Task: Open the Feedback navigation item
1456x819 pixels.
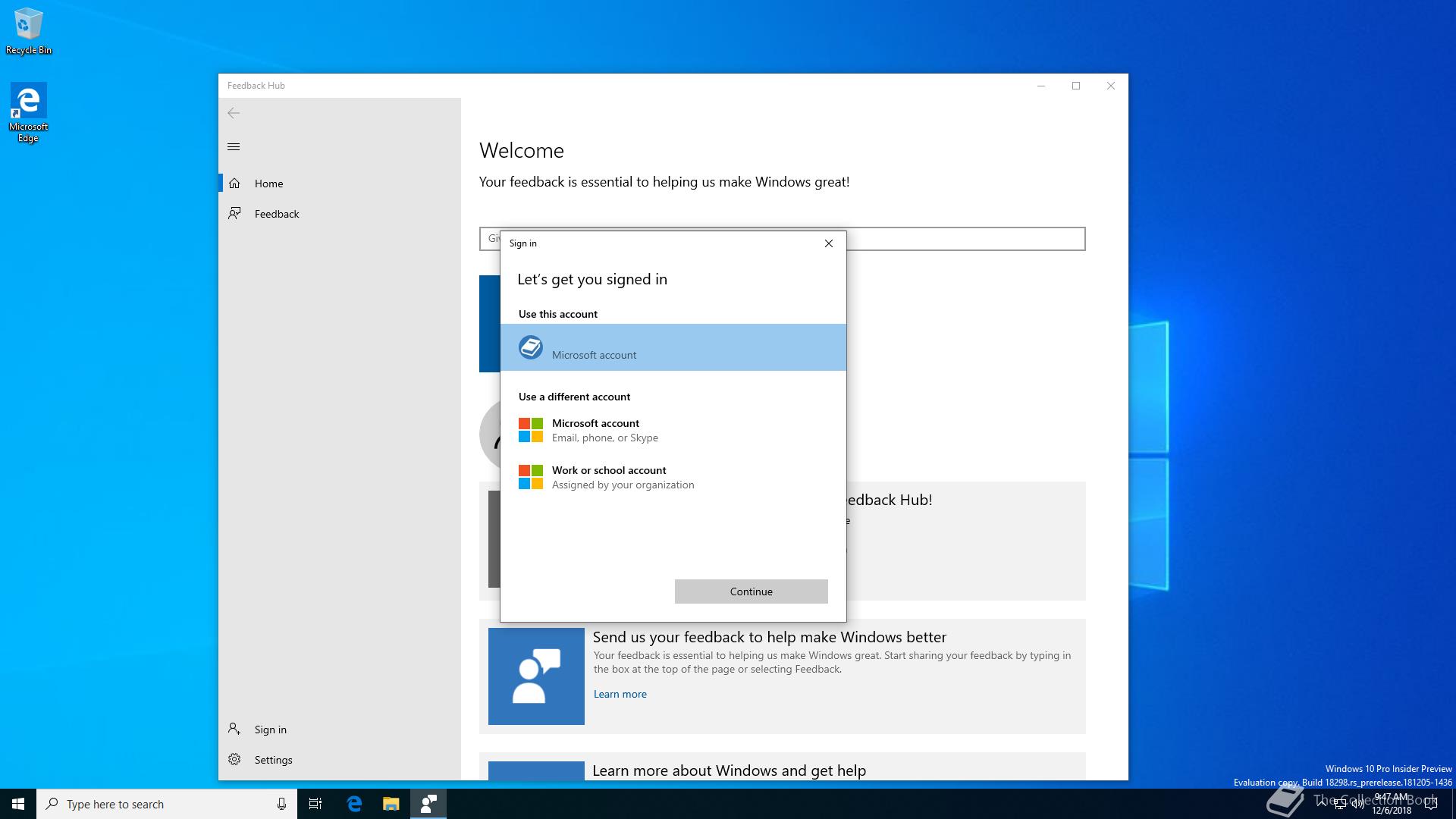Action: pos(340,214)
